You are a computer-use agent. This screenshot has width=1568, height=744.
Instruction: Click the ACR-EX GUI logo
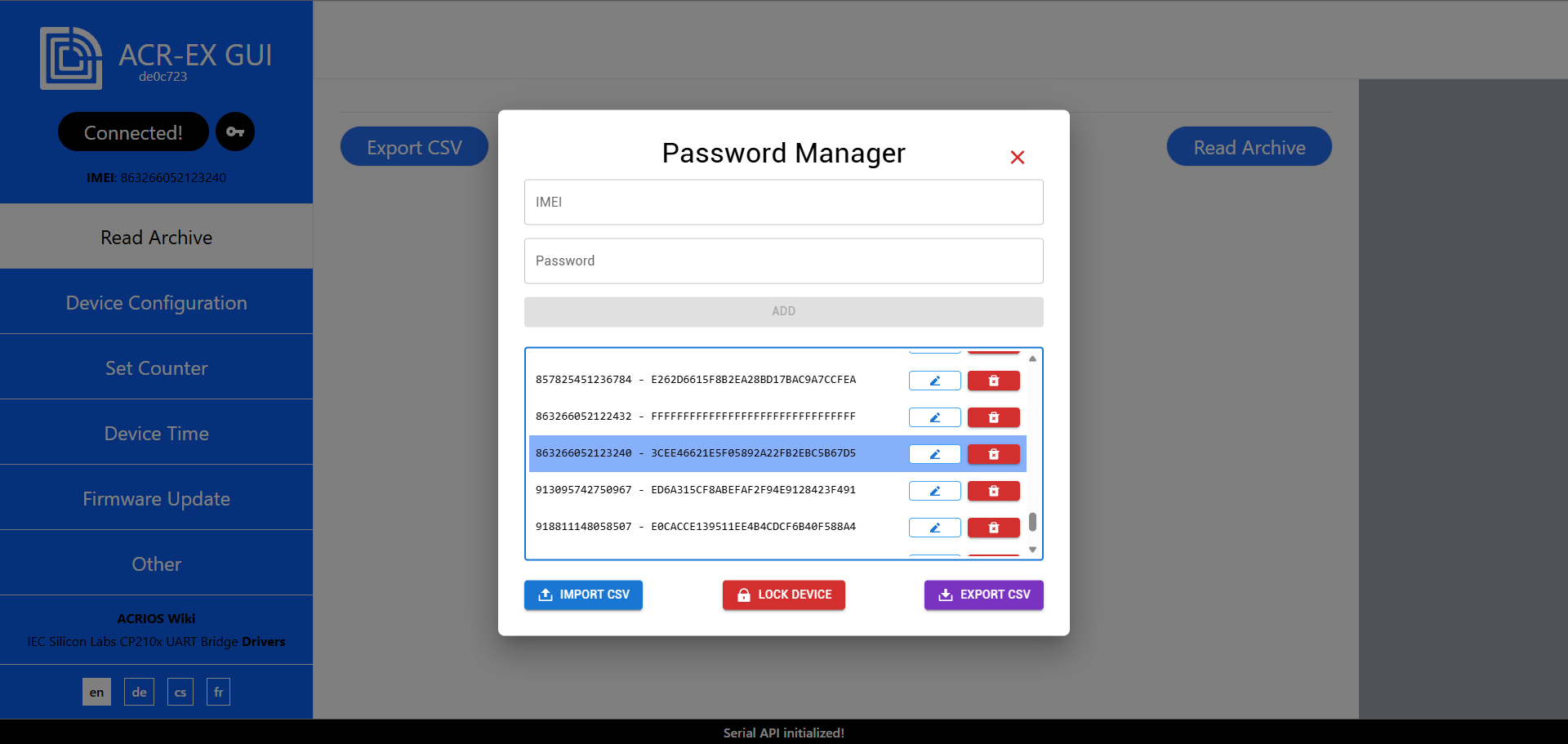(71, 58)
